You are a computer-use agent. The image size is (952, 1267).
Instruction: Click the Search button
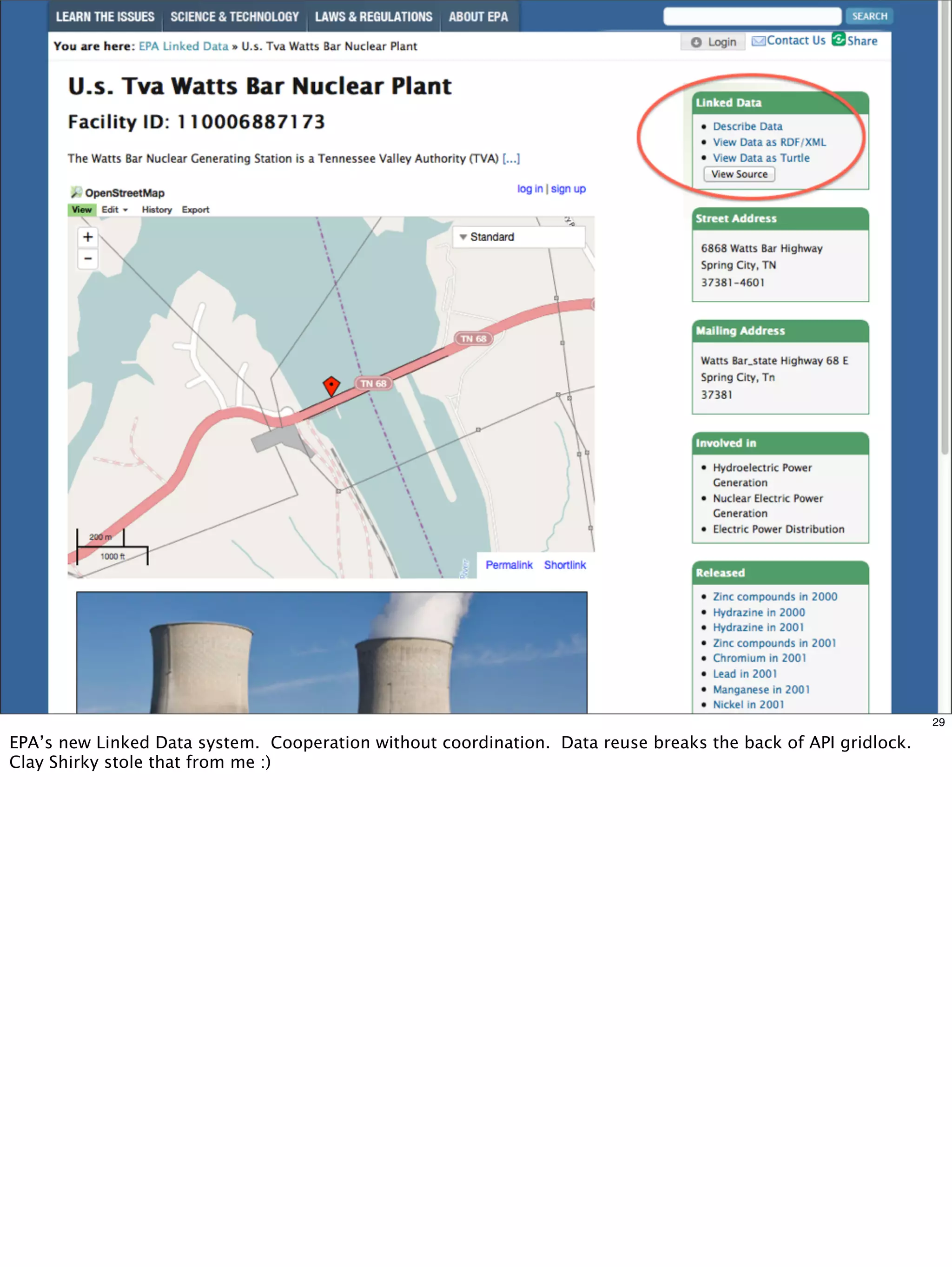point(869,16)
